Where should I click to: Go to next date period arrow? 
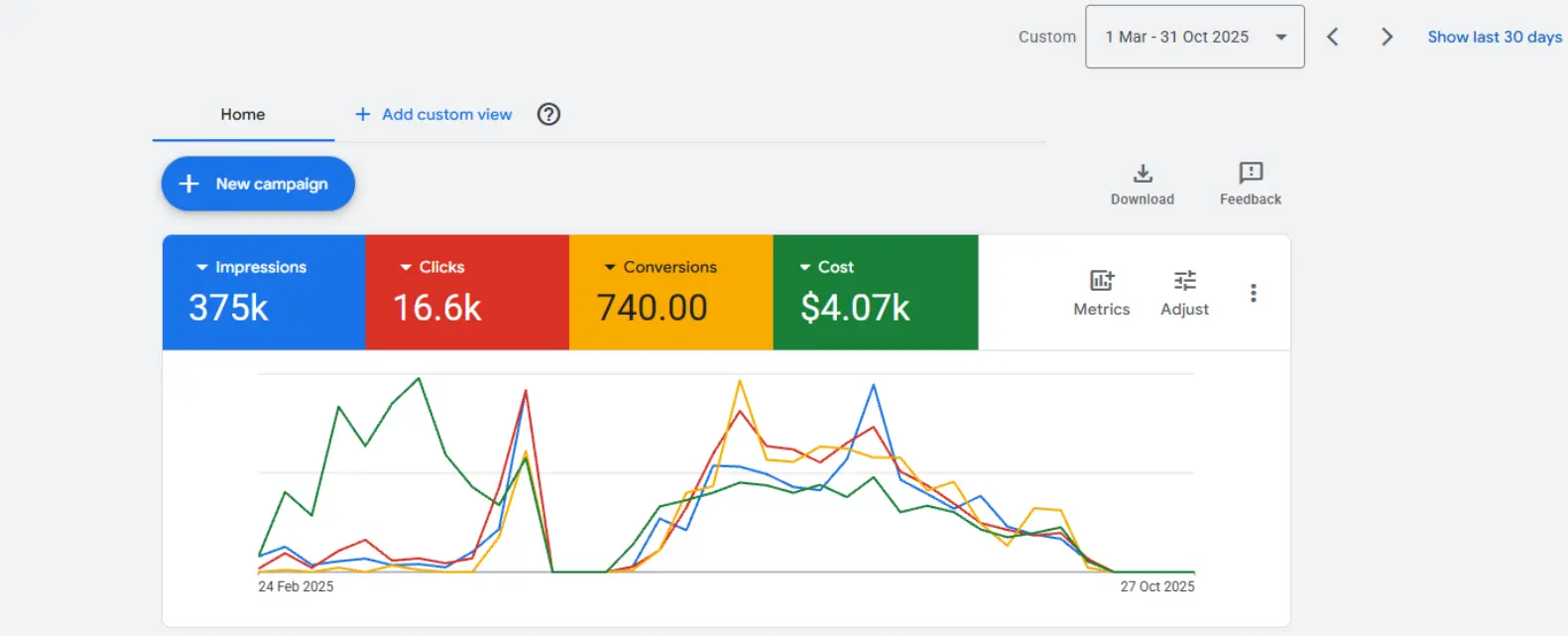click(x=1387, y=37)
